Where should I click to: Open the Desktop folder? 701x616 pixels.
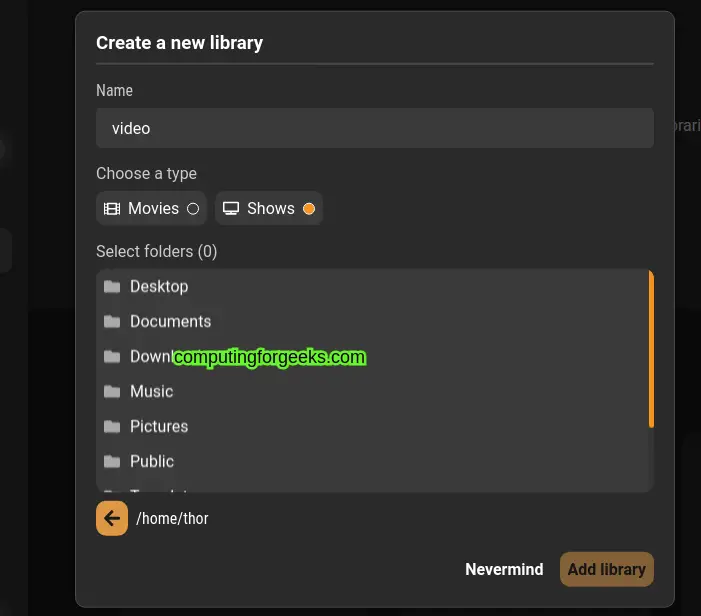tap(372, 287)
